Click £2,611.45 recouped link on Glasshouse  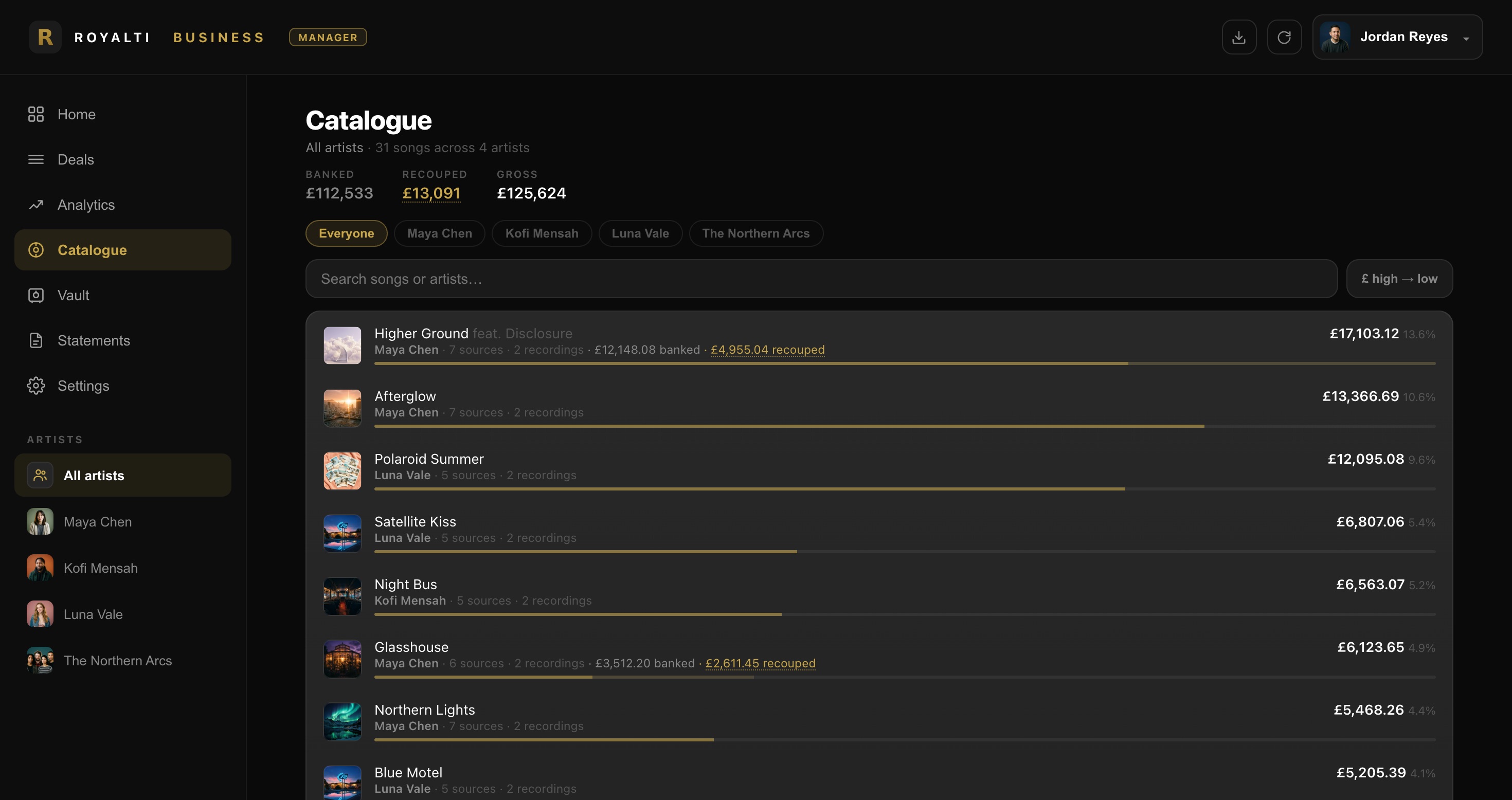(x=760, y=663)
